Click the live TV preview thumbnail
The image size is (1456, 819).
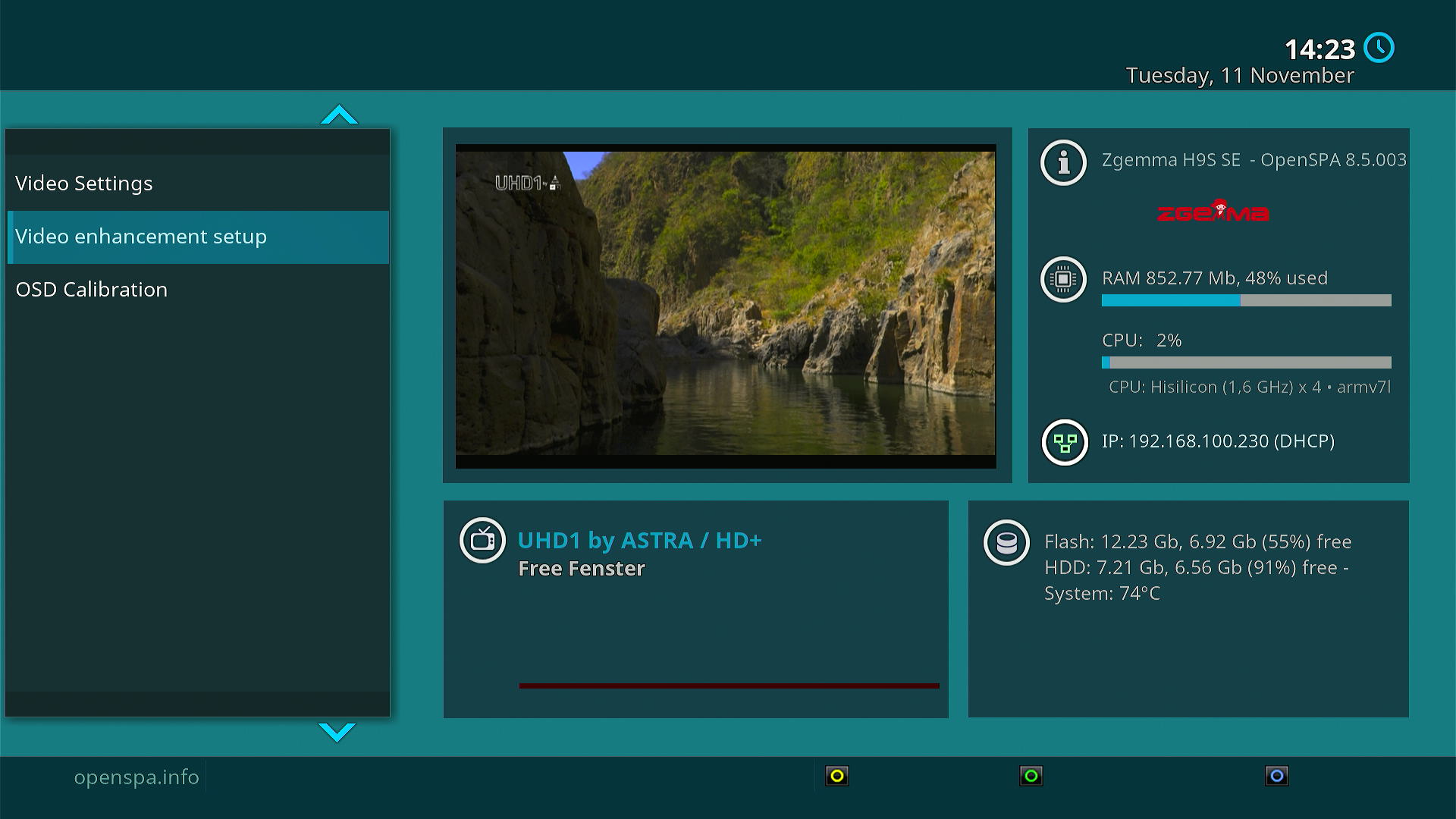click(x=726, y=305)
